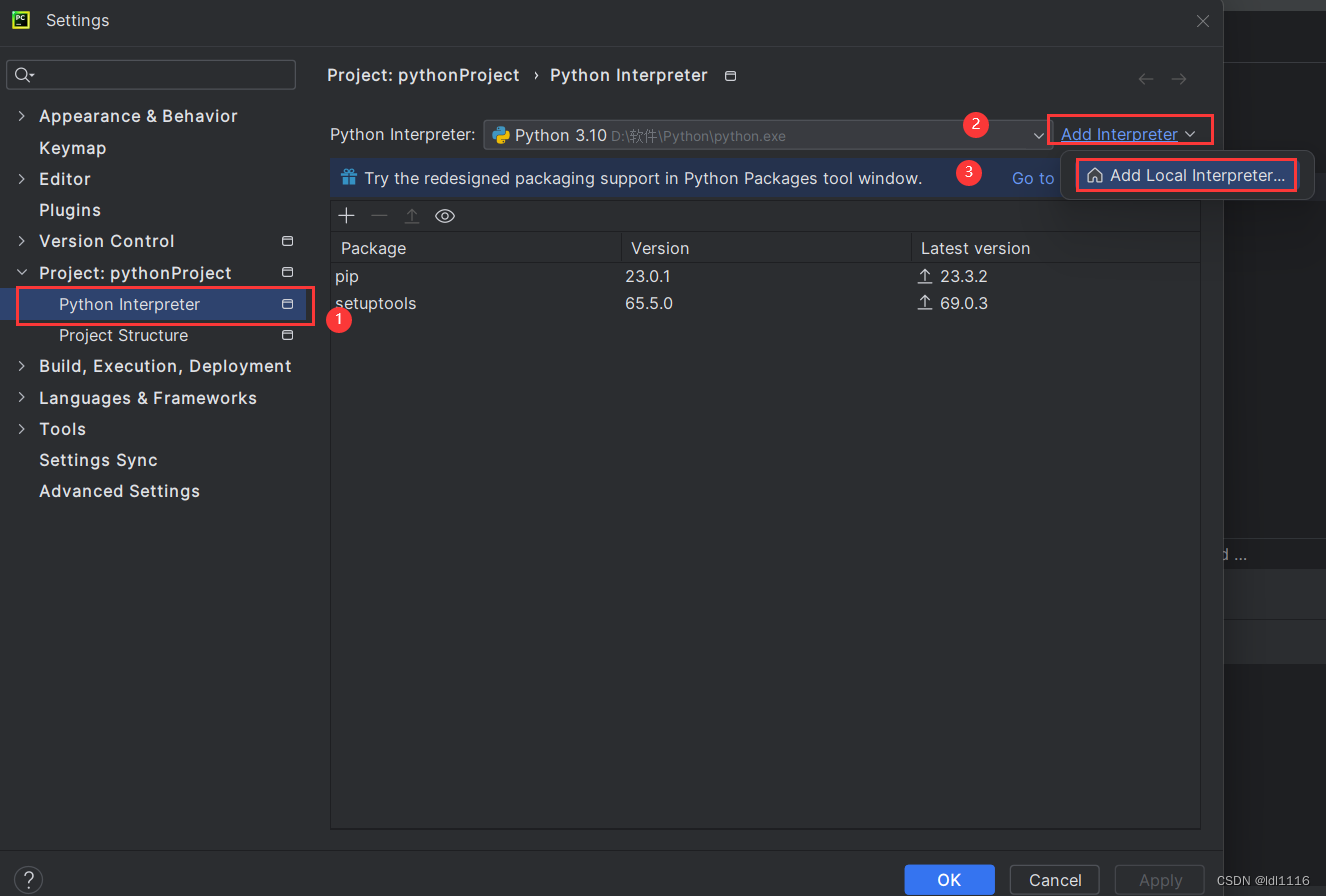Screen dimensions: 1326x896
Task: Click project-level icon next to breadcrumb title
Action: coord(730,76)
